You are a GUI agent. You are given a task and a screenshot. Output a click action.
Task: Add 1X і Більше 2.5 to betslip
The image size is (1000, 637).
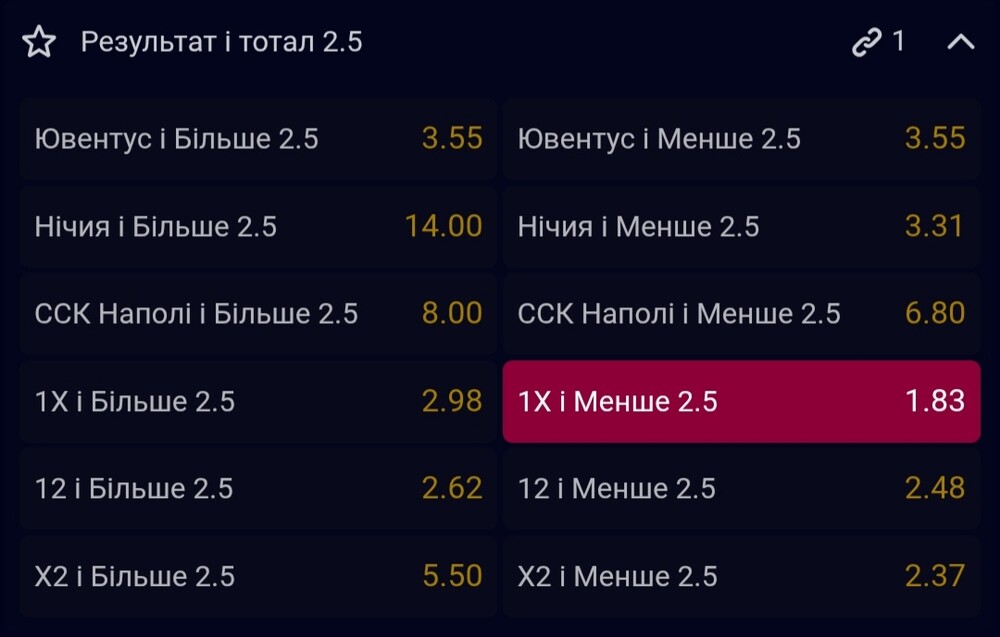click(258, 402)
